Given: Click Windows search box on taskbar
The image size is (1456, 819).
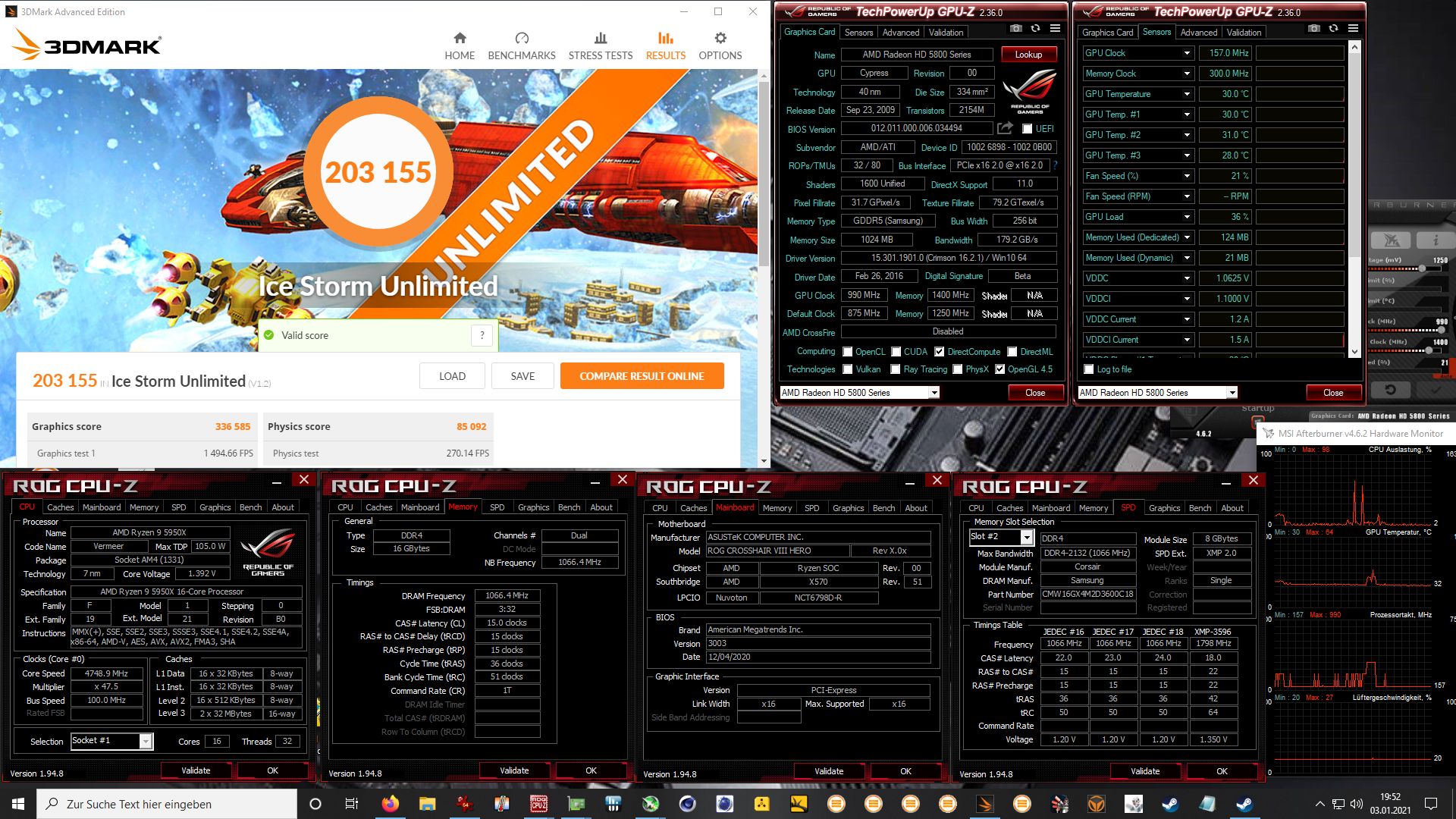Looking at the screenshot, I should [x=167, y=804].
